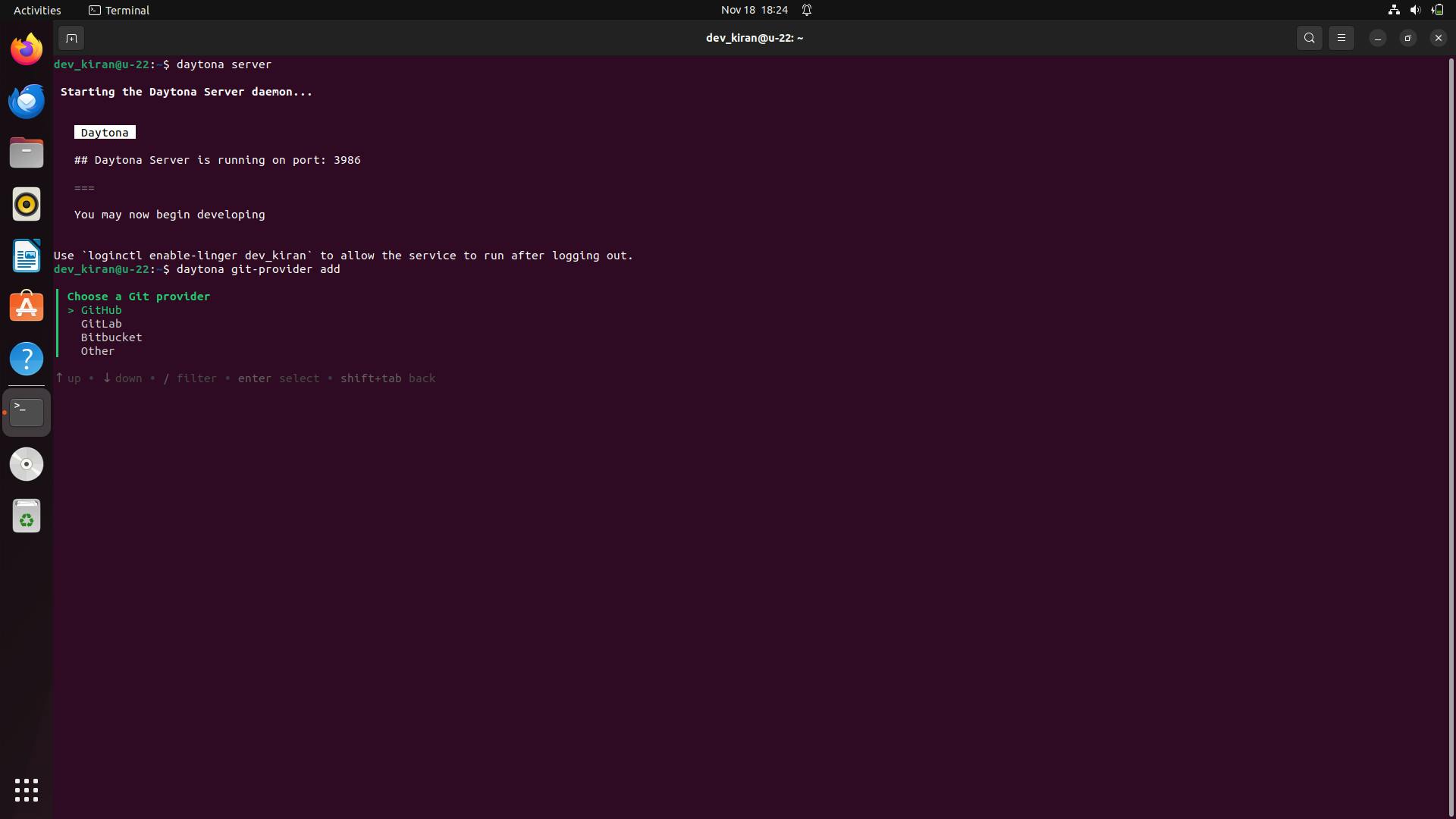Screen dimensions: 1456x819
Task: Click the notification bell icon
Action: coord(807,10)
